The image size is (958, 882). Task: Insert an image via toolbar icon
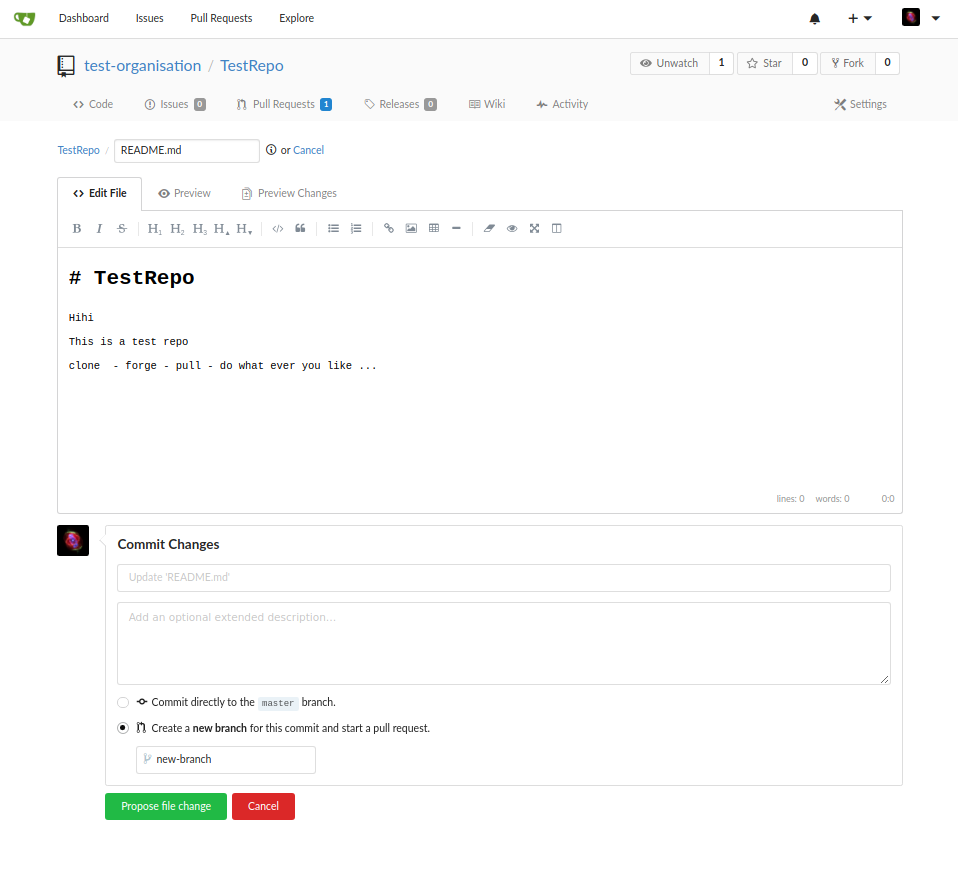pyautogui.click(x=411, y=228)
